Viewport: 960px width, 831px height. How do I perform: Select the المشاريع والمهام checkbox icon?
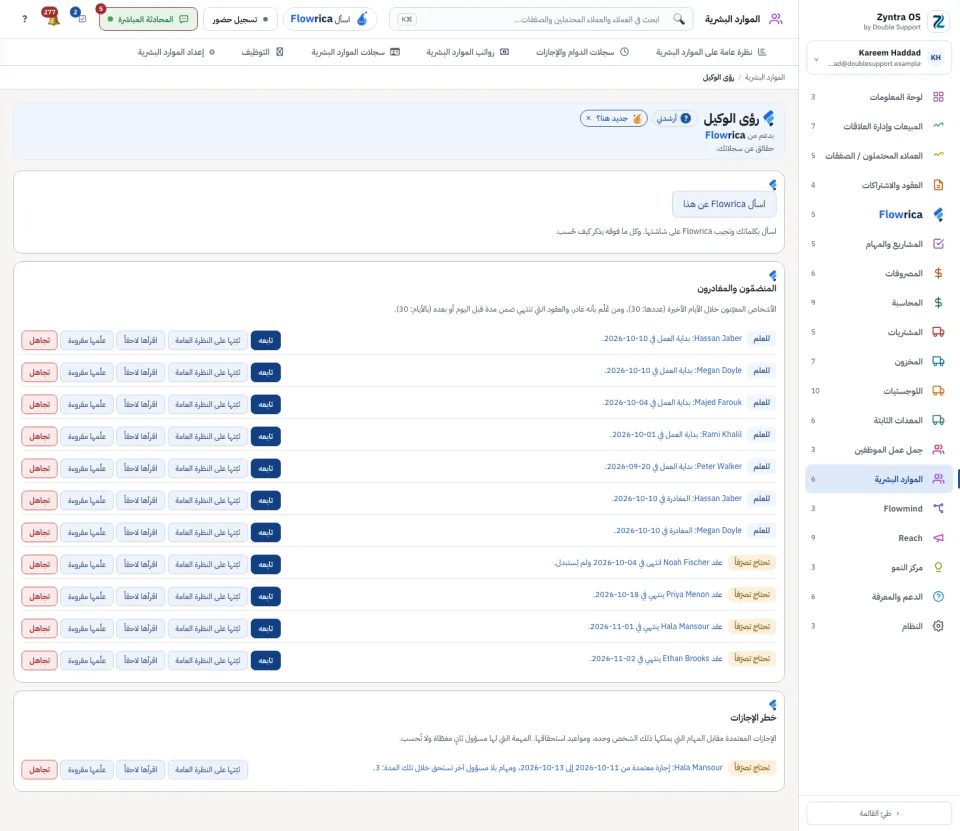click(938, 244)
